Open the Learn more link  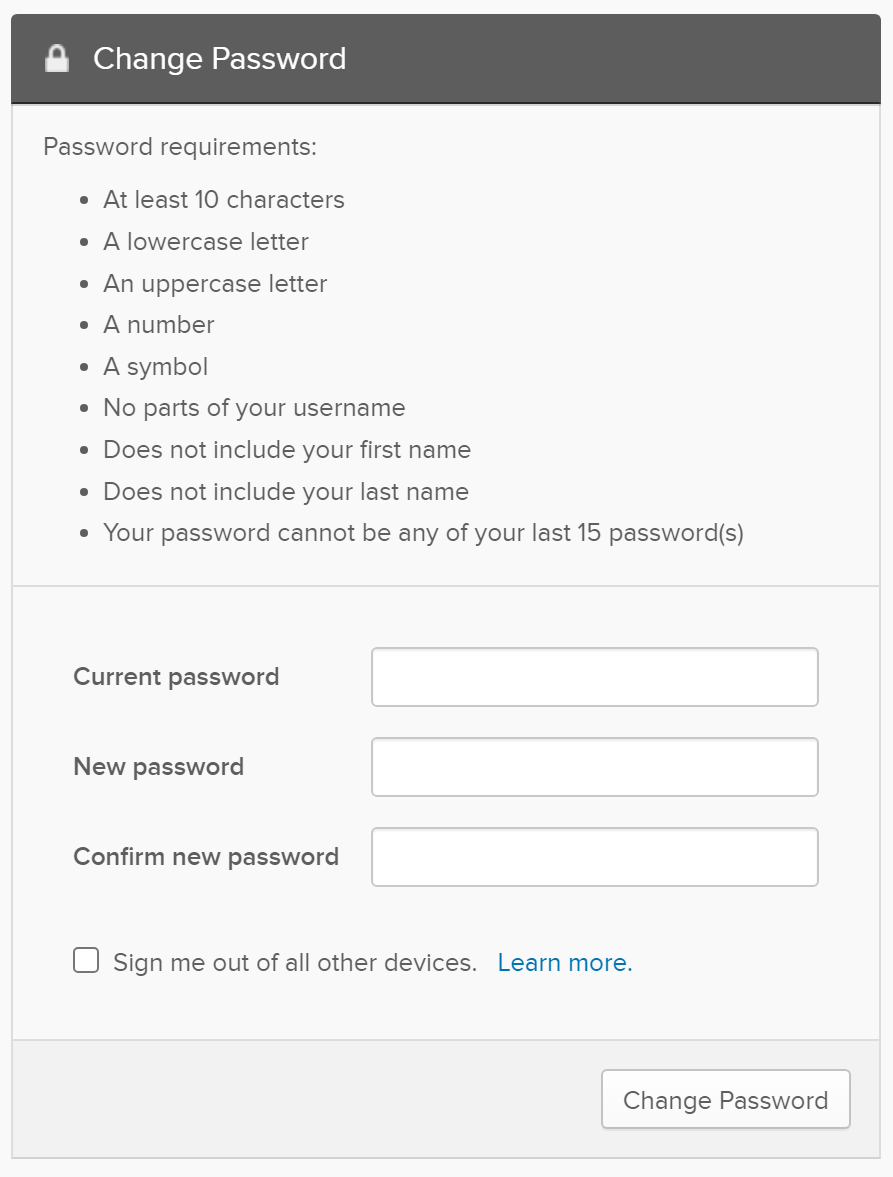tap(564, 963)
